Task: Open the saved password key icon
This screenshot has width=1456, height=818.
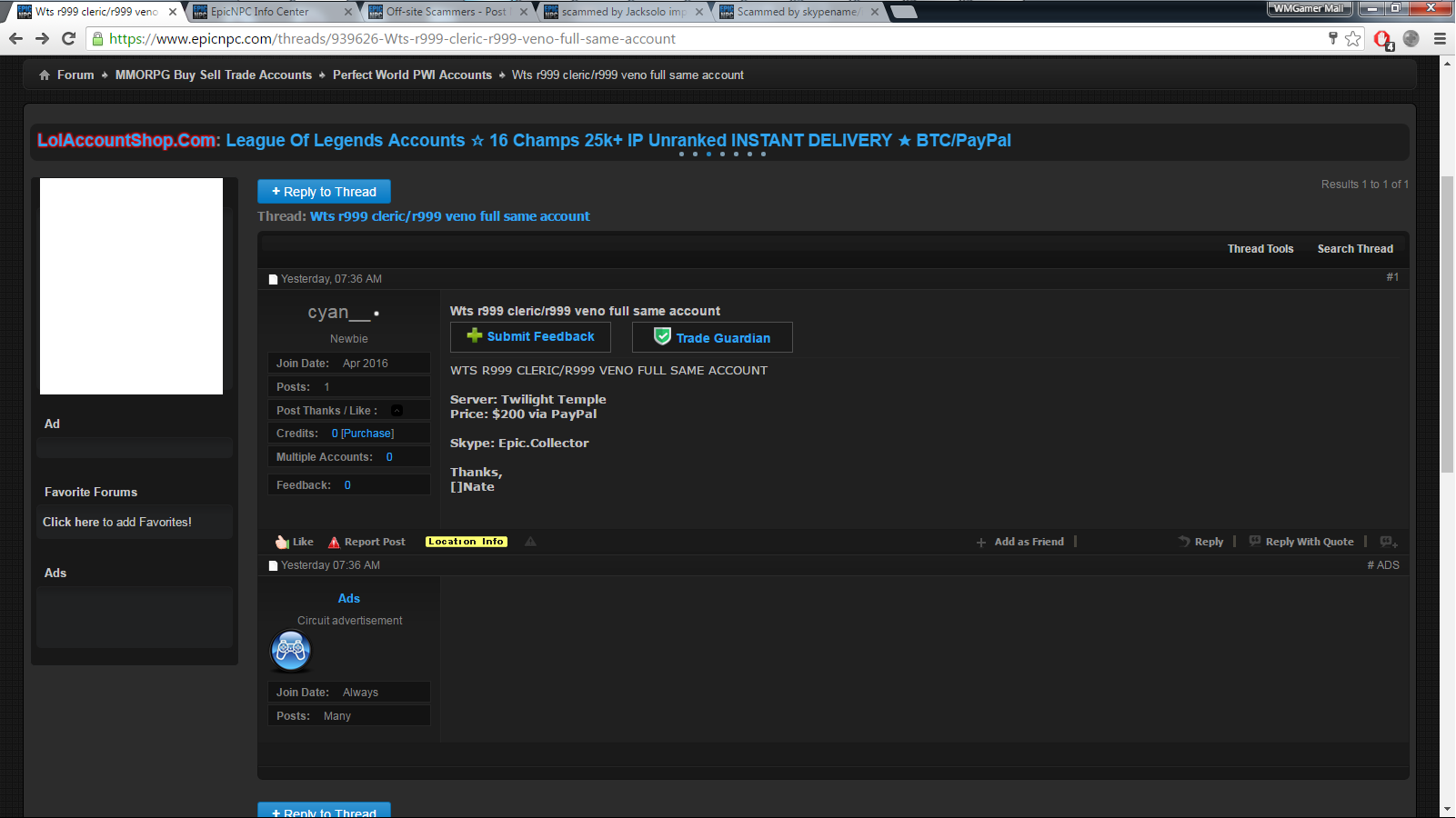Action: coord(1333,38)
